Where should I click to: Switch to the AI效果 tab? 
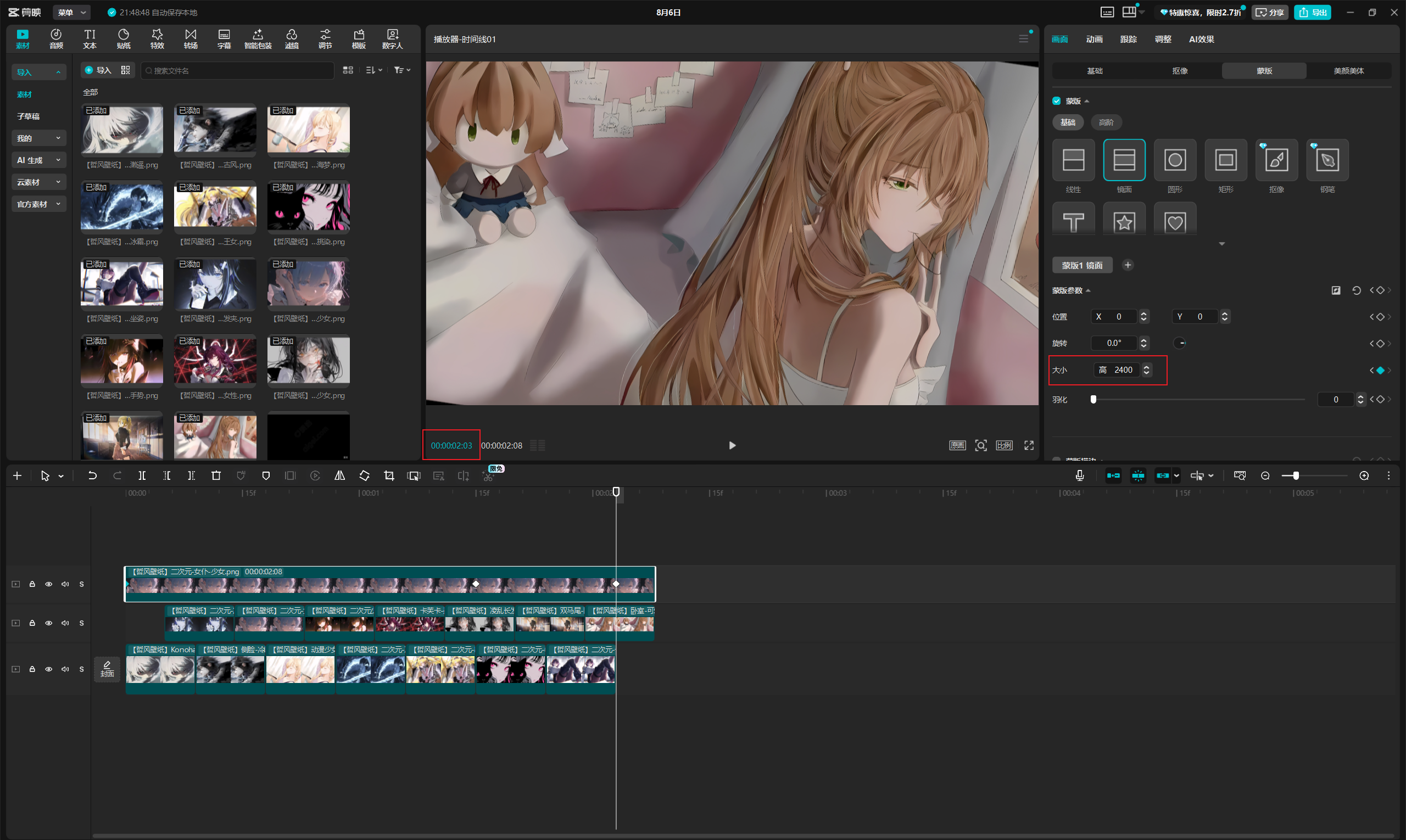coord(1202,39)
